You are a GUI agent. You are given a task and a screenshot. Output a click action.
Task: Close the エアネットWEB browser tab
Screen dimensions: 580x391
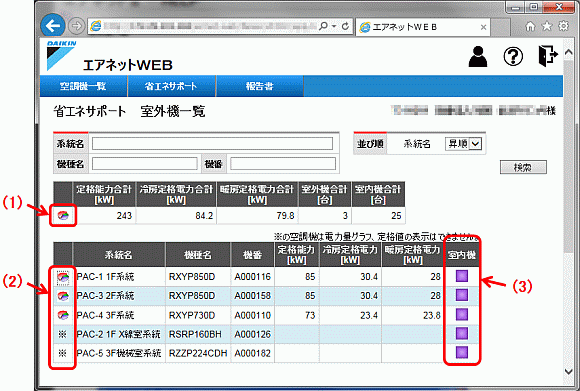483,27
